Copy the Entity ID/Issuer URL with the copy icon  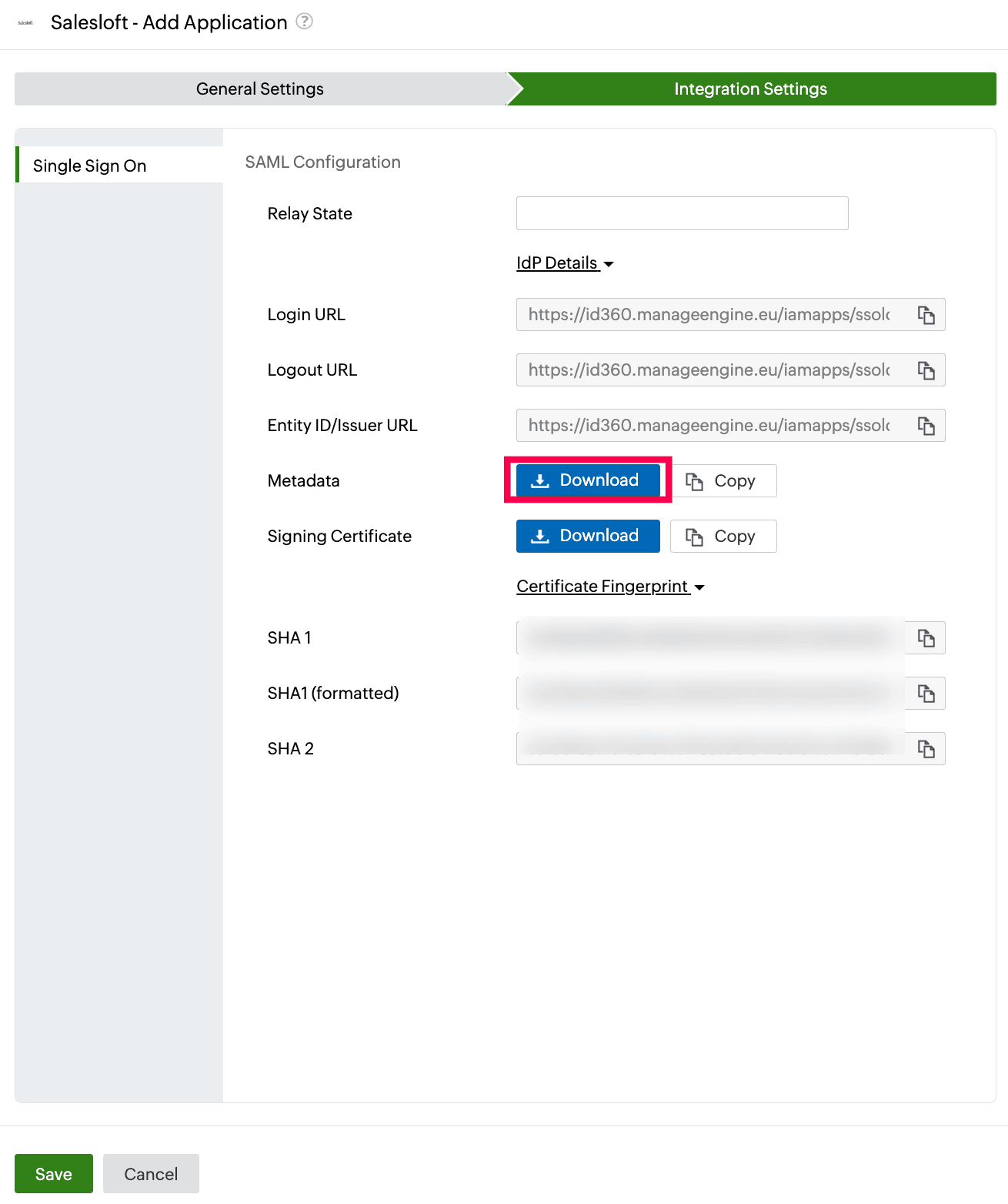pos(926,425)
